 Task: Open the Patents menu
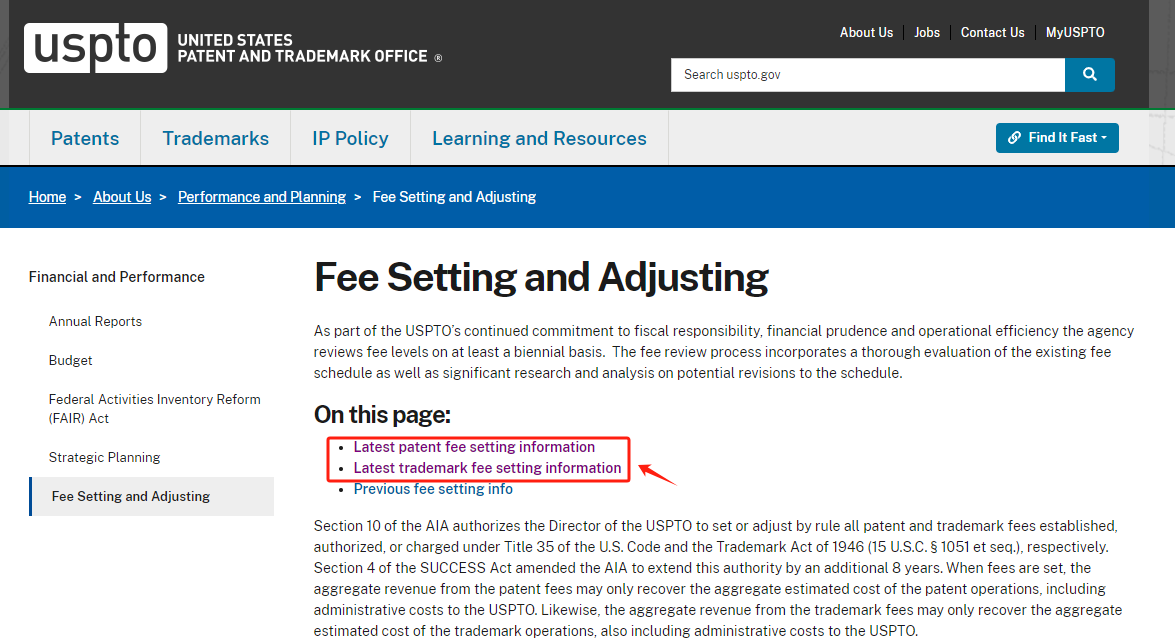[x=85, y=139]
